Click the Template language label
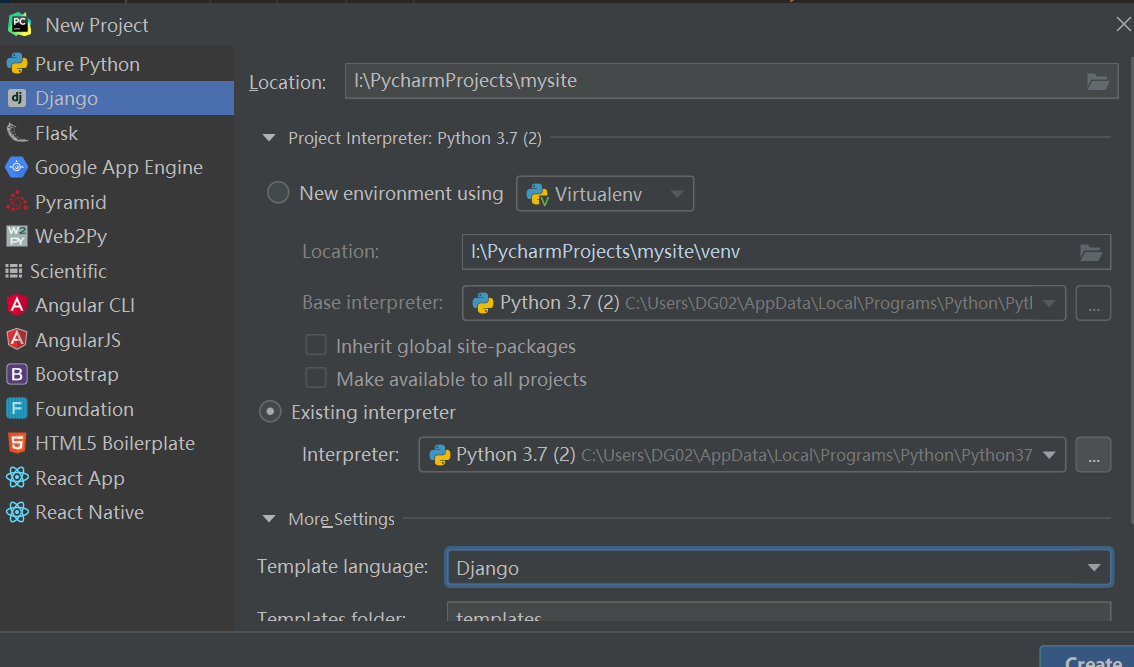1134x667 pixels. 343,566
